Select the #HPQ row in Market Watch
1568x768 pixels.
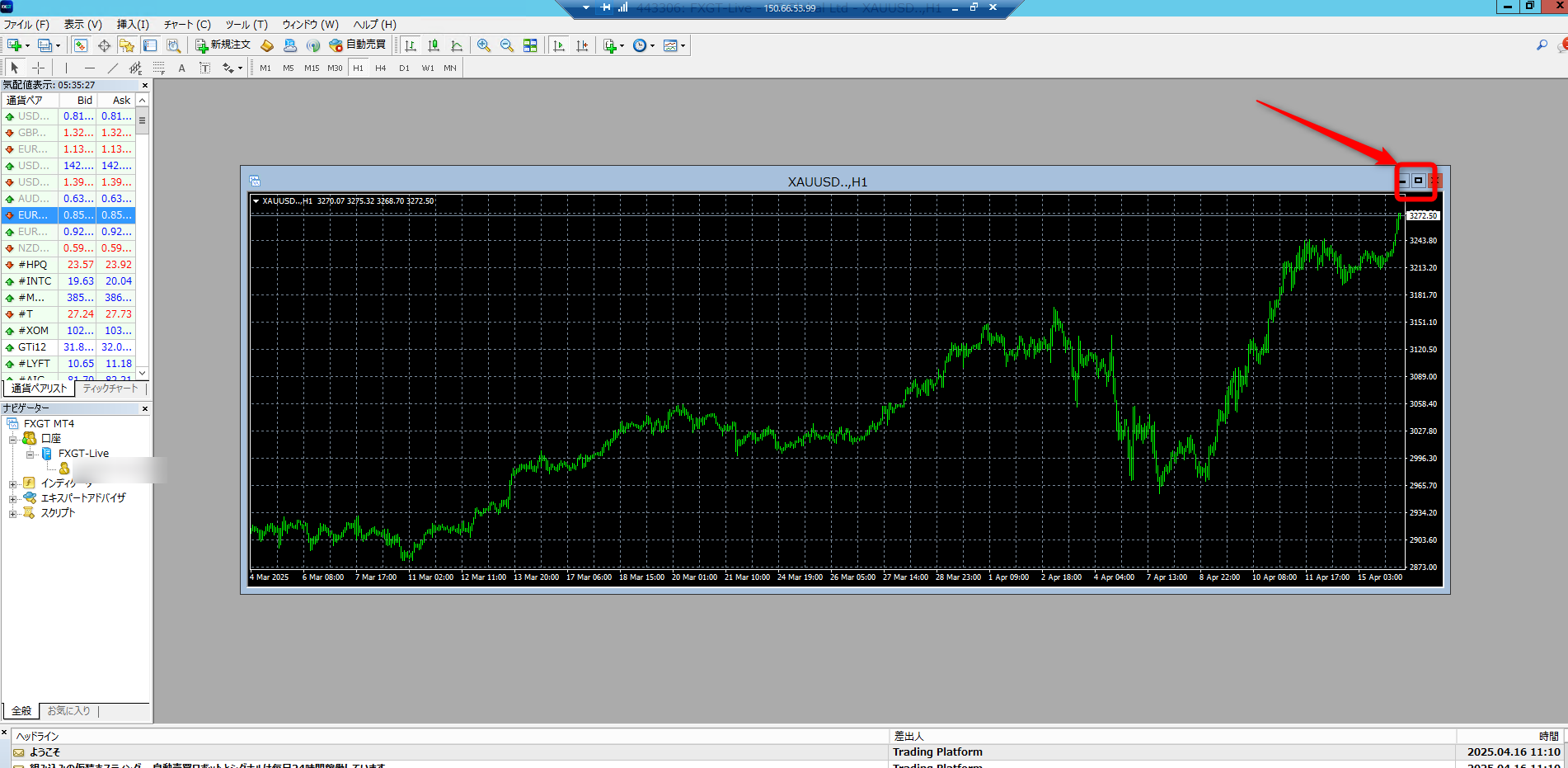[68, 265]
